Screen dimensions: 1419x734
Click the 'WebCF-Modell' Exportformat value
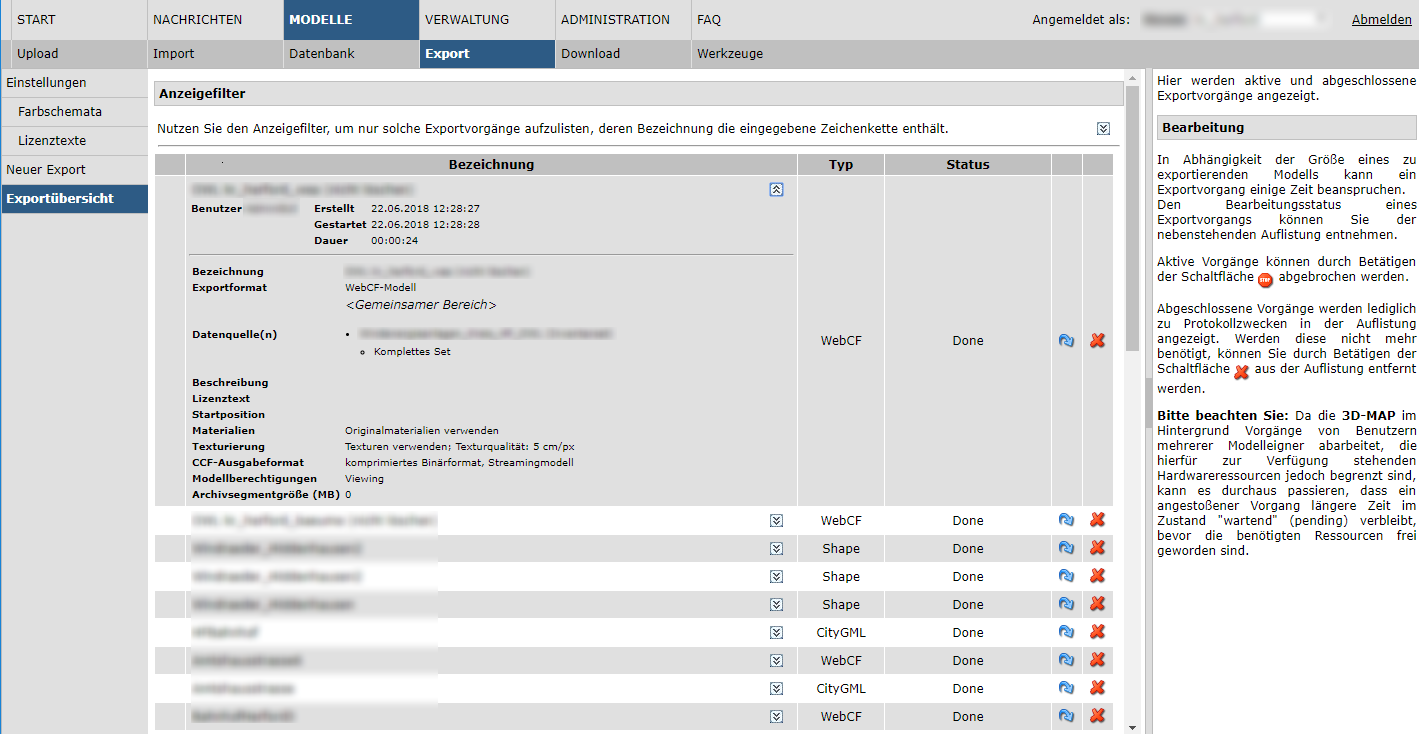coord(380,288)
